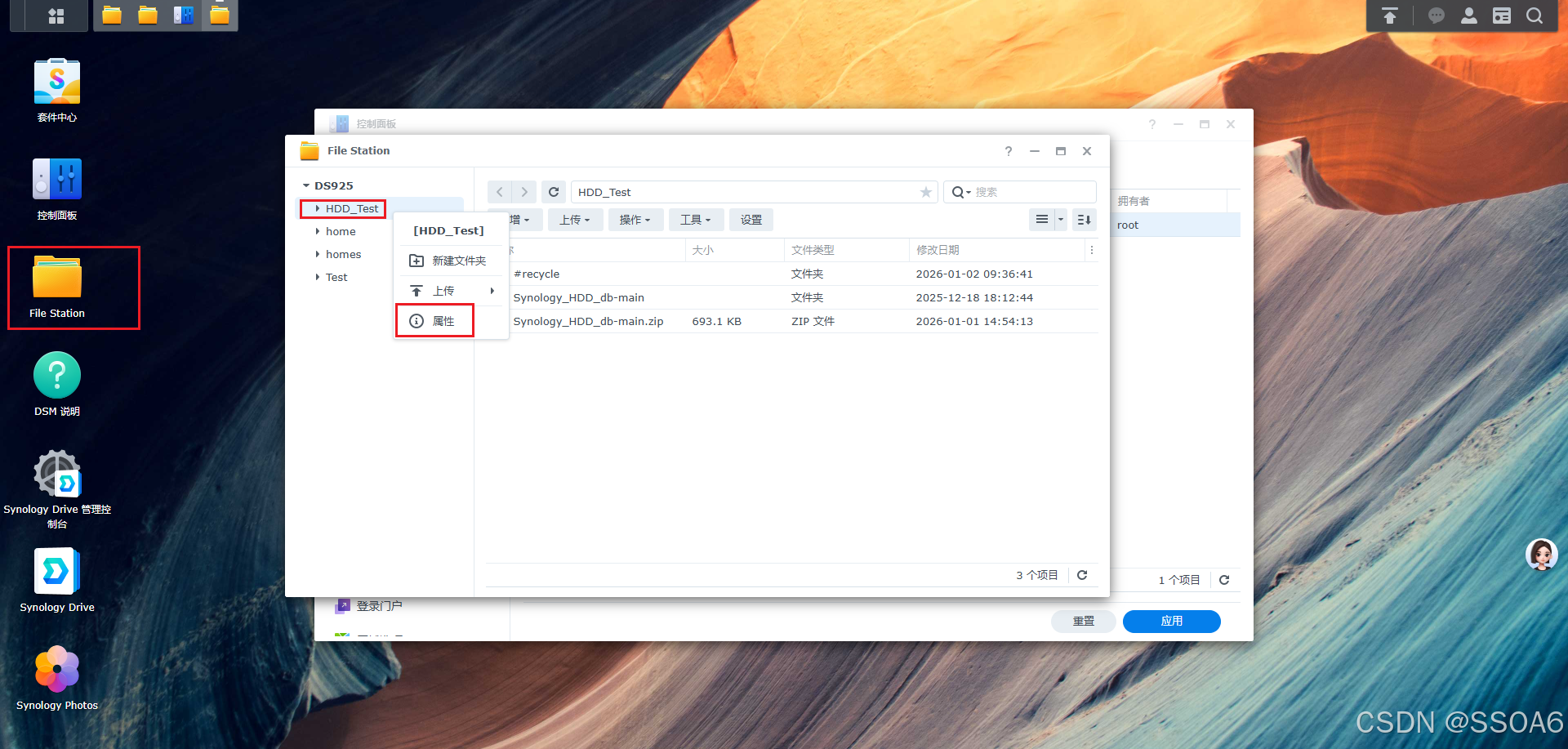Choose 新建文件夹 in the context menu

451,261
